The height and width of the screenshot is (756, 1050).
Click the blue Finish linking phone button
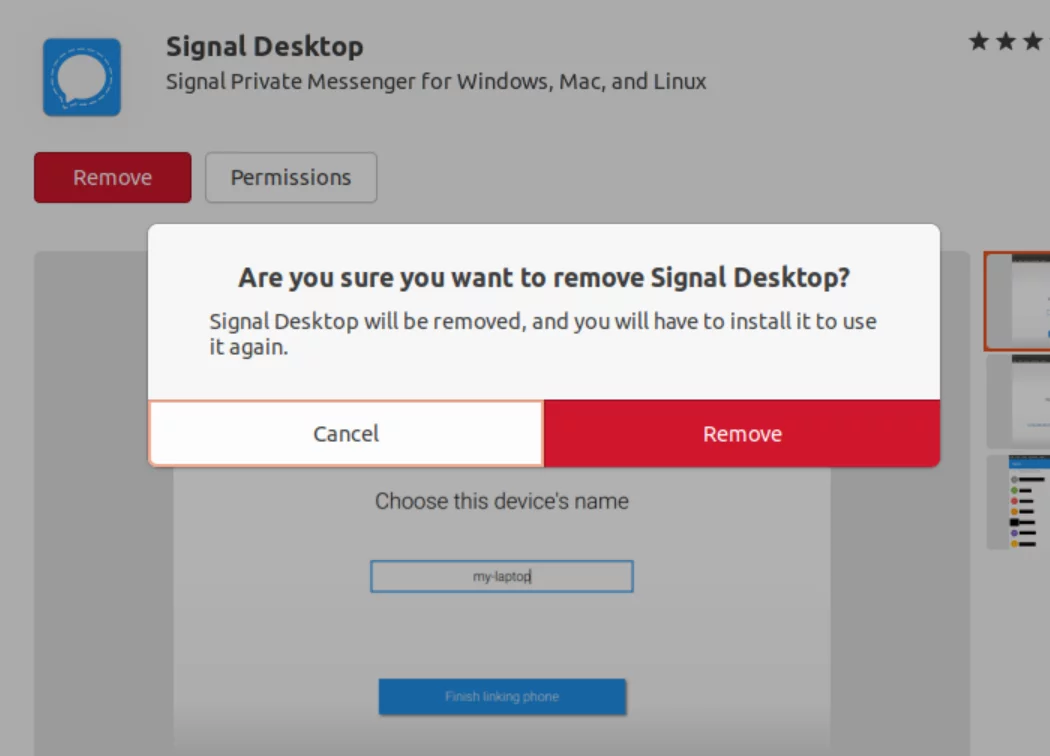[x=502, y=696]
